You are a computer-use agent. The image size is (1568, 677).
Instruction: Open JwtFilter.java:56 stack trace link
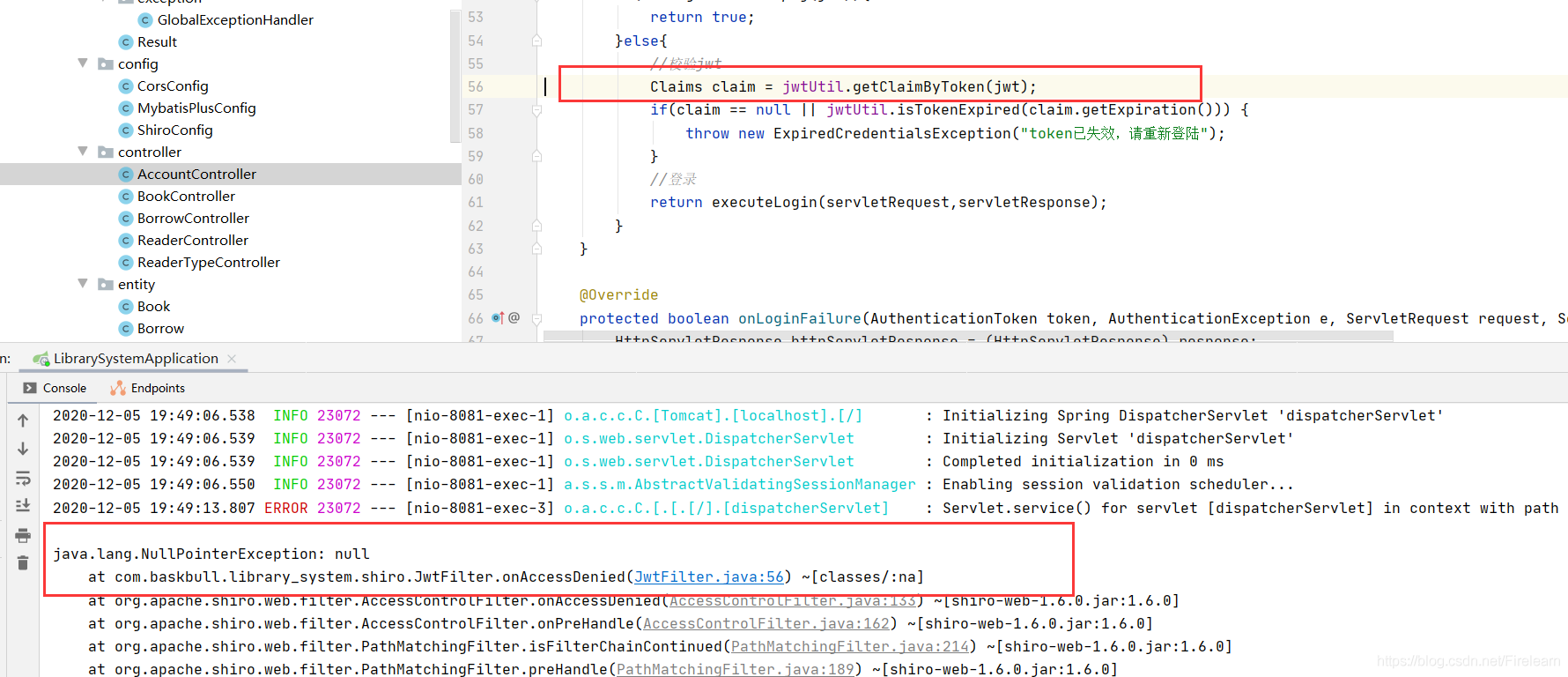708,577
